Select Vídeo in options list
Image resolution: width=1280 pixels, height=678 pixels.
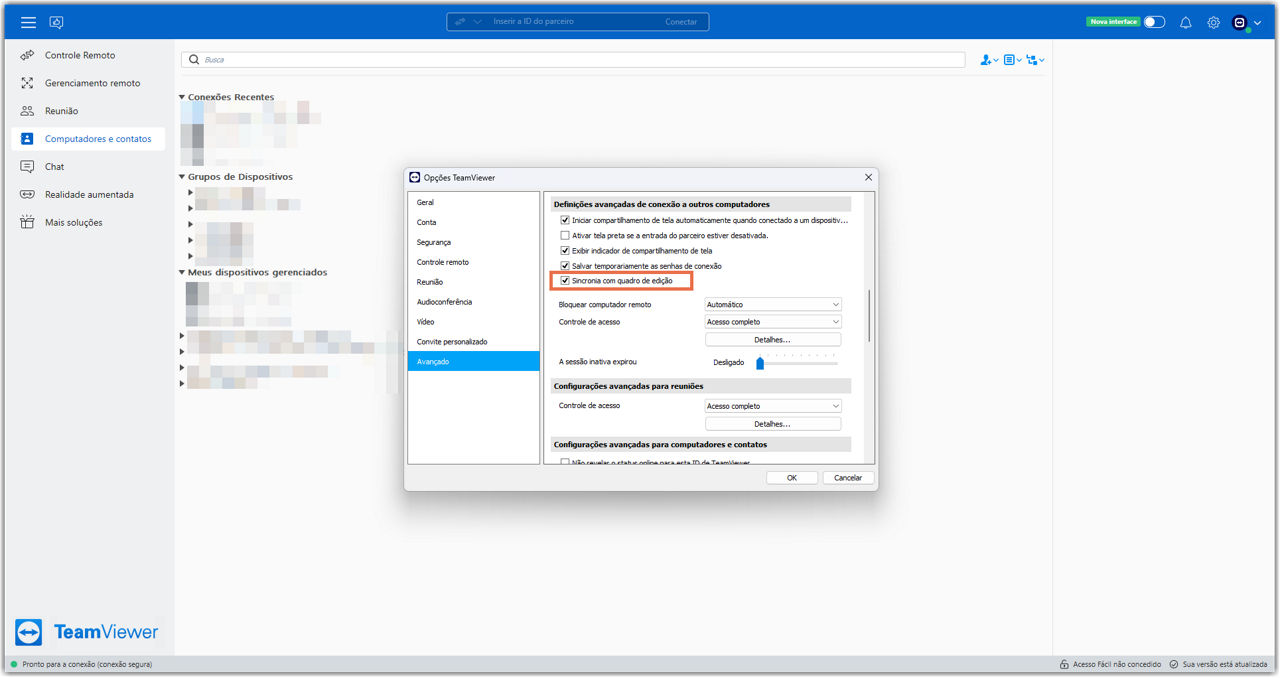click(473, 322)
